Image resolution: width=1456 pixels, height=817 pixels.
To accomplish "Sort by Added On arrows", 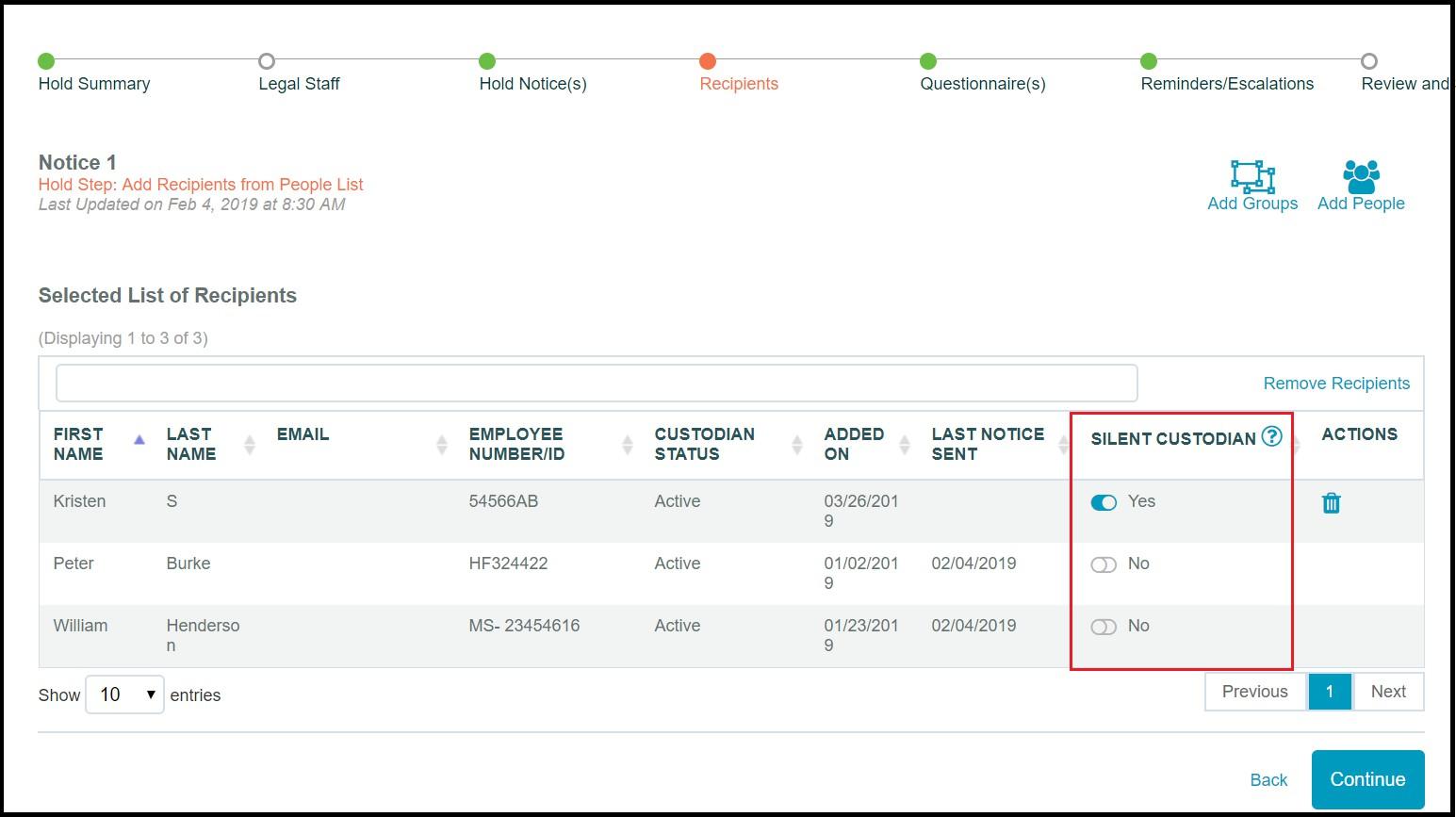I will point(905,444).
